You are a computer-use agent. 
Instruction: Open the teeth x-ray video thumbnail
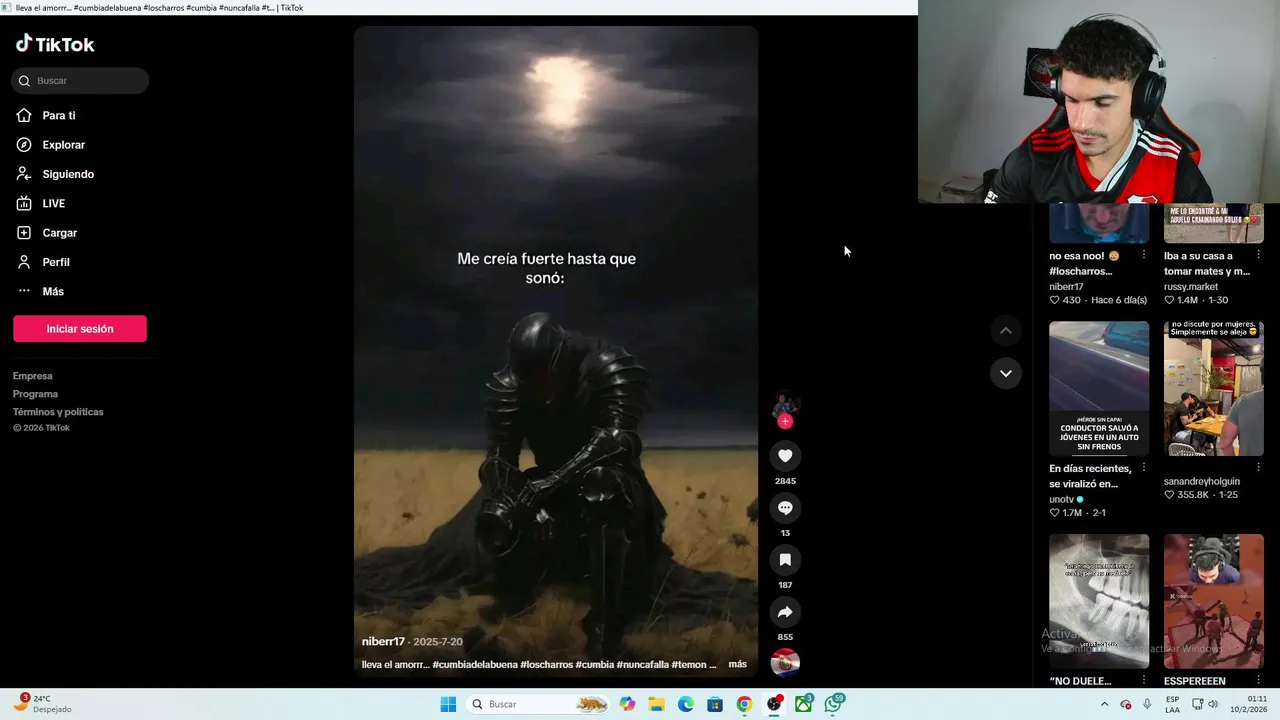[x=1099, y=601]
